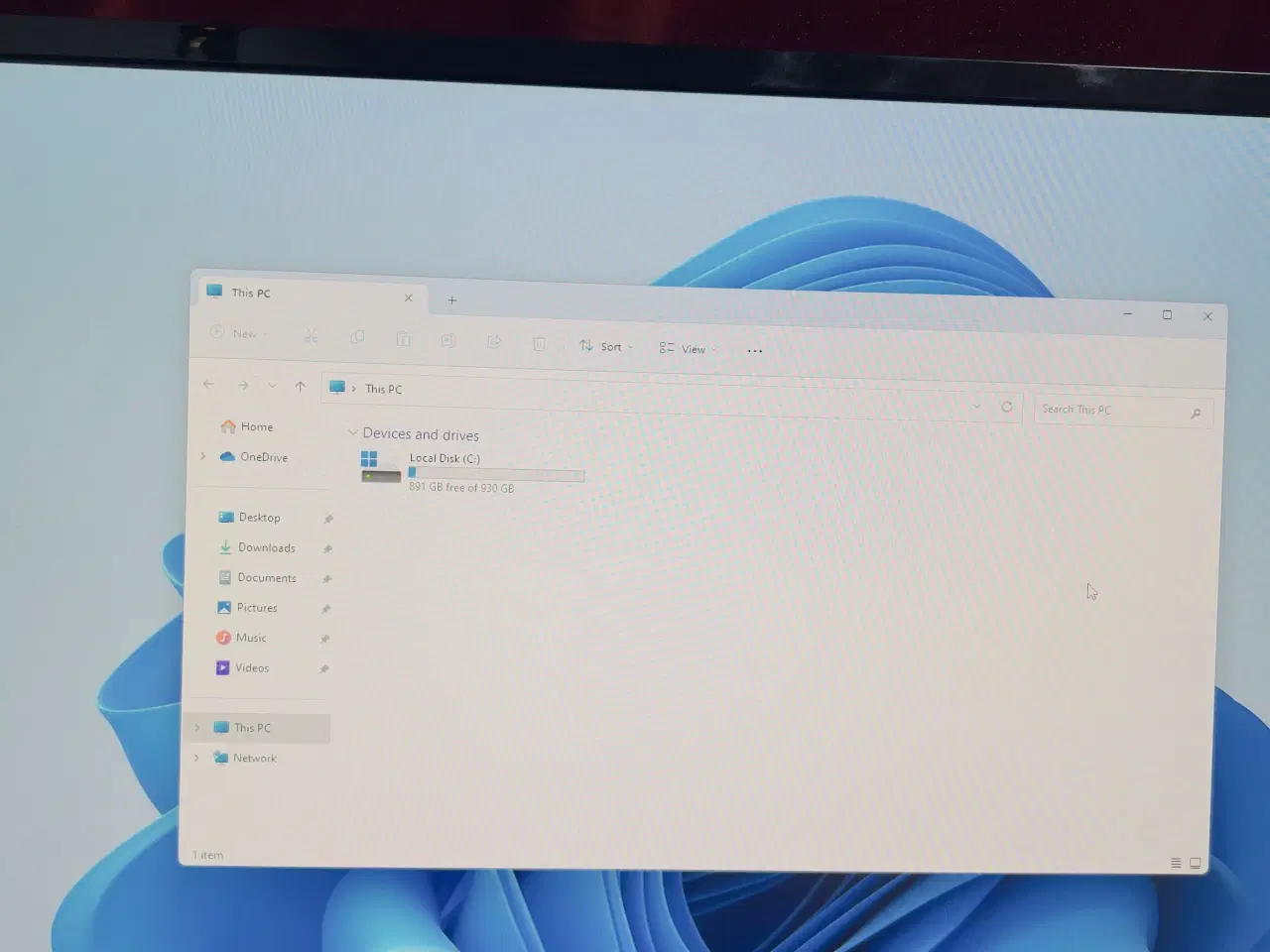The height and width of the screenshot is (952, 1270).
Task: Expand address bar history dropdown
Action: tap(976, 406)
